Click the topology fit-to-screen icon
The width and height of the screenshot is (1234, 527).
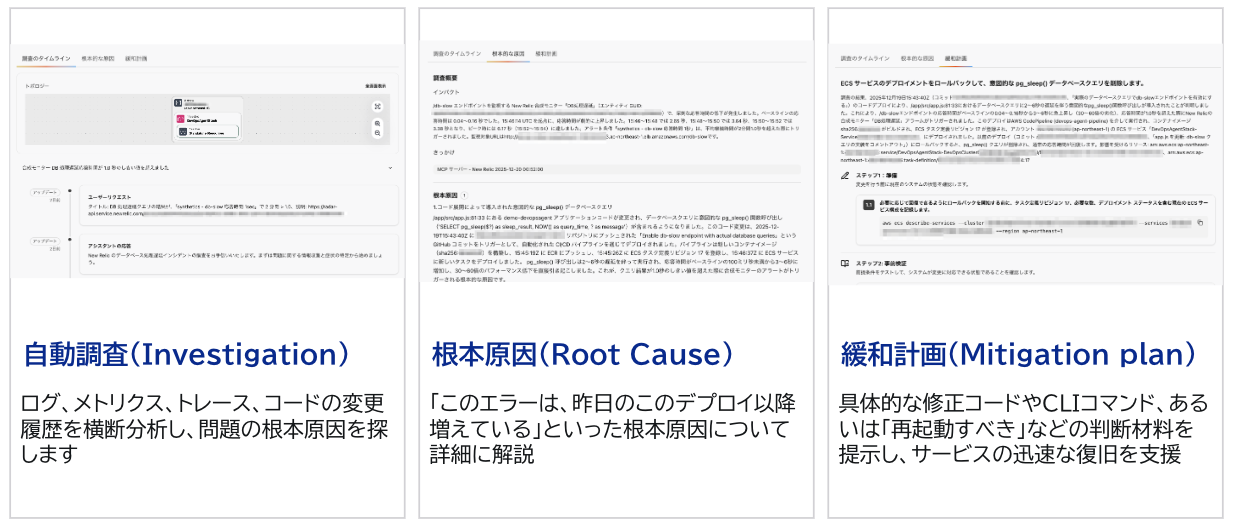377,106
